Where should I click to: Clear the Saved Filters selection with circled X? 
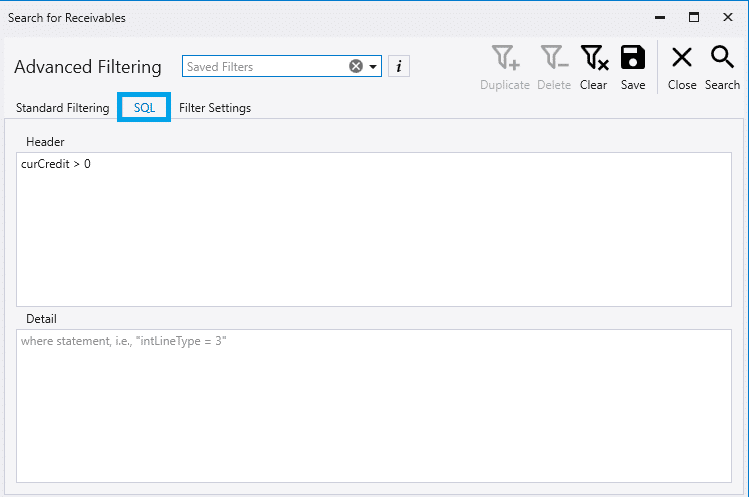click(356, 66)
